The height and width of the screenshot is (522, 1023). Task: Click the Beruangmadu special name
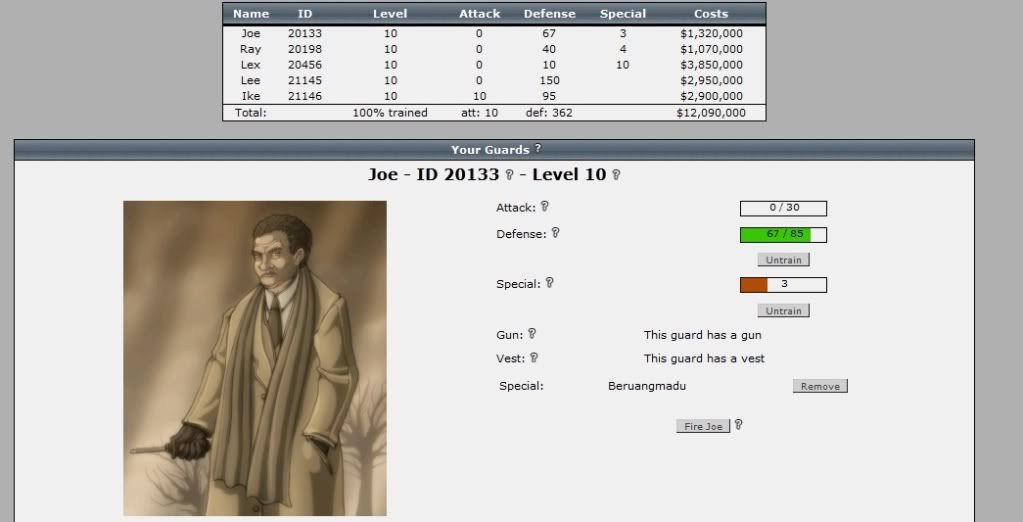(x=647, y=386)
